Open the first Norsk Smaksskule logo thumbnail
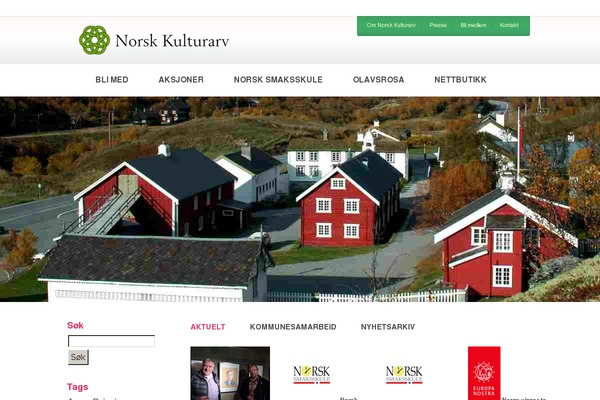 [311, 375]
